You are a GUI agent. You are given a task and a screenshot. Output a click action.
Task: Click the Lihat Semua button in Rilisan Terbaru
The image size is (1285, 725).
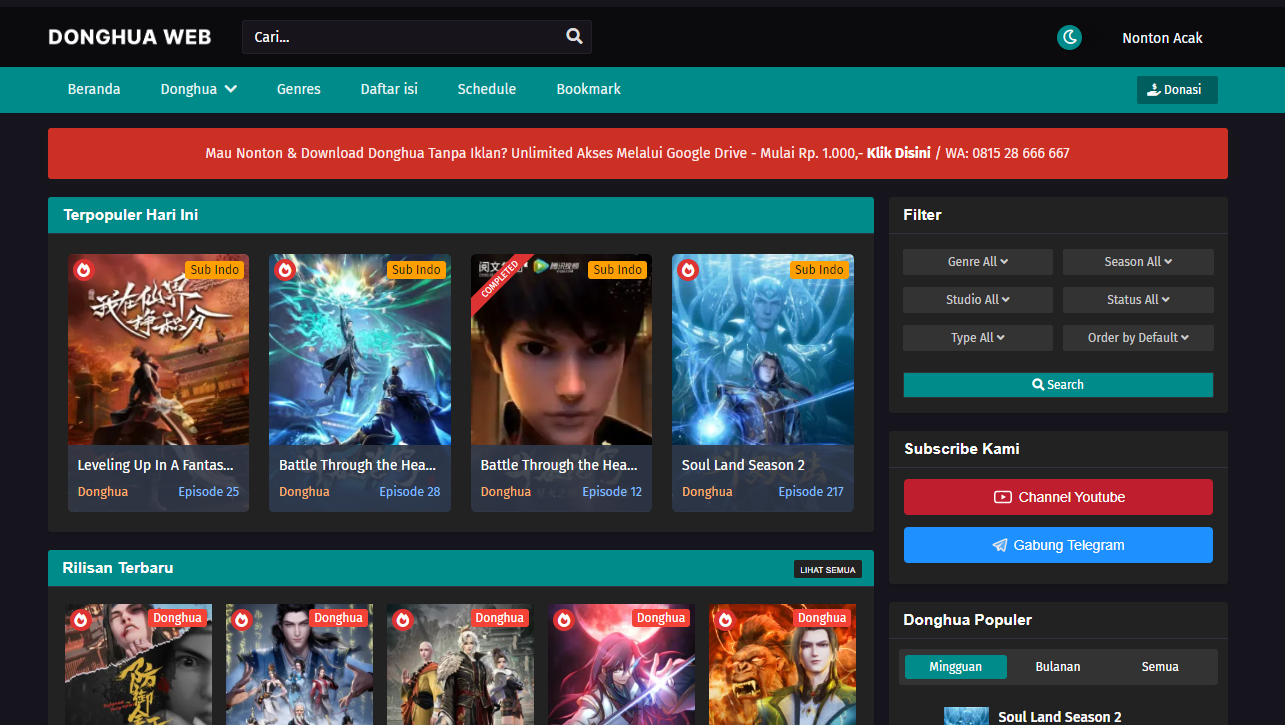827,569
